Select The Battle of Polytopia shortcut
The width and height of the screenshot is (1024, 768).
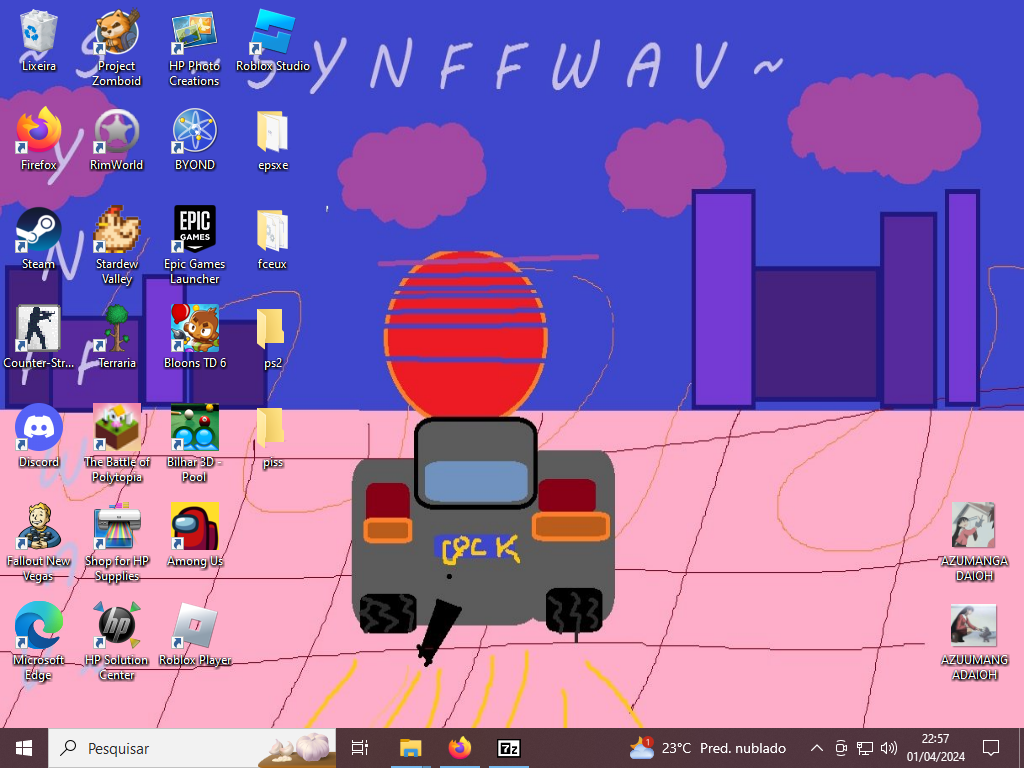(116, 444)
